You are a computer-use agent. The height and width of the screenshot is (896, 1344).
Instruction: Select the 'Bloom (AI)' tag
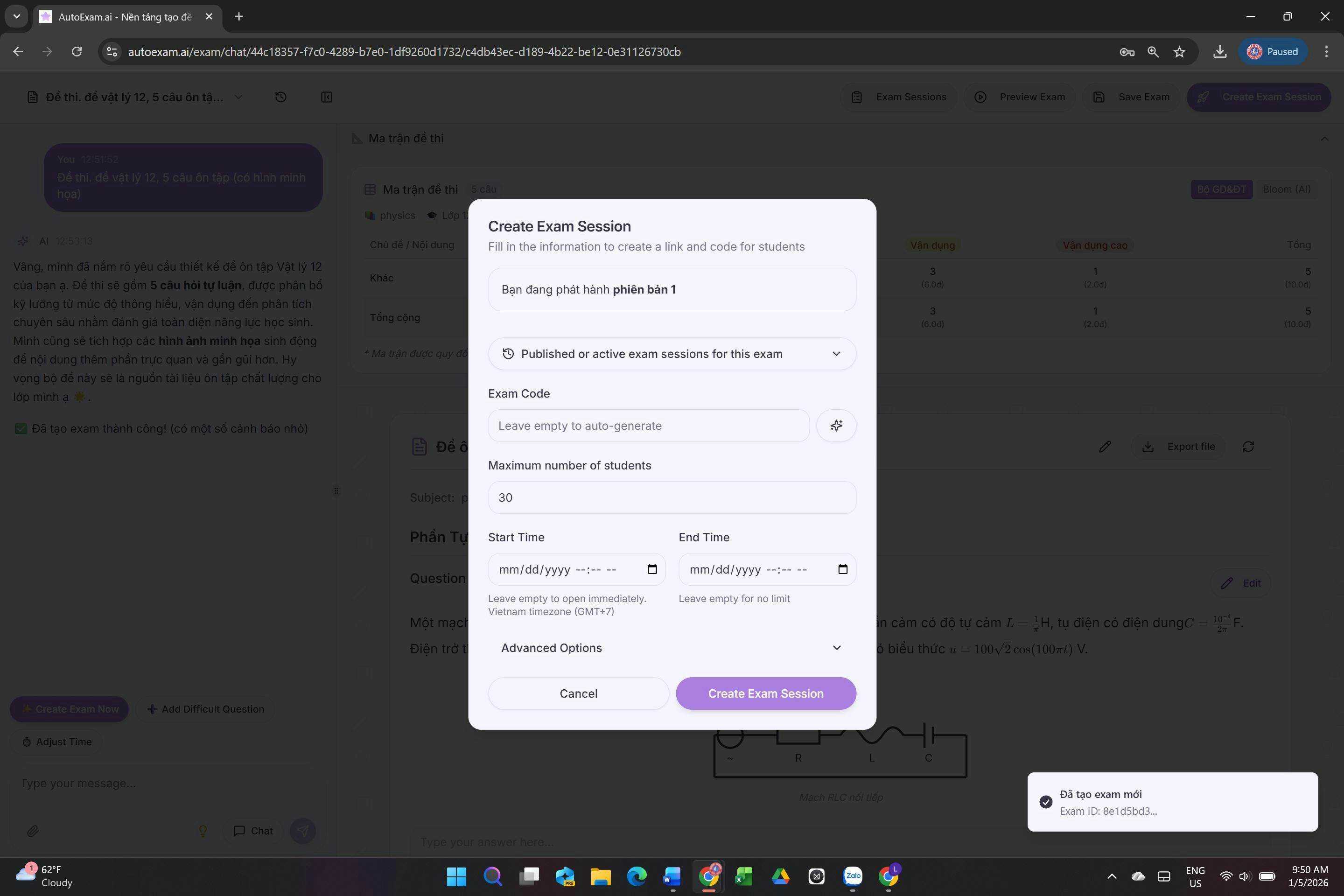coord(1286,189)
